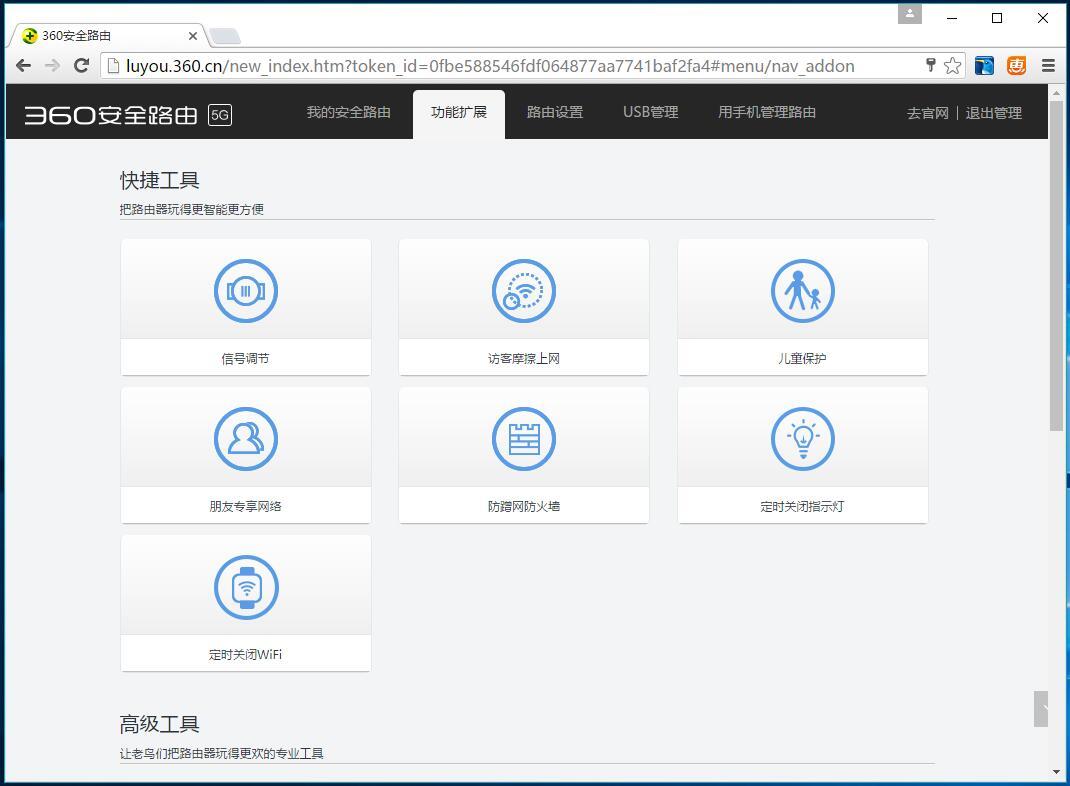Click the bookmark star in address bar

pyautogui.click(x=954, y=66)
